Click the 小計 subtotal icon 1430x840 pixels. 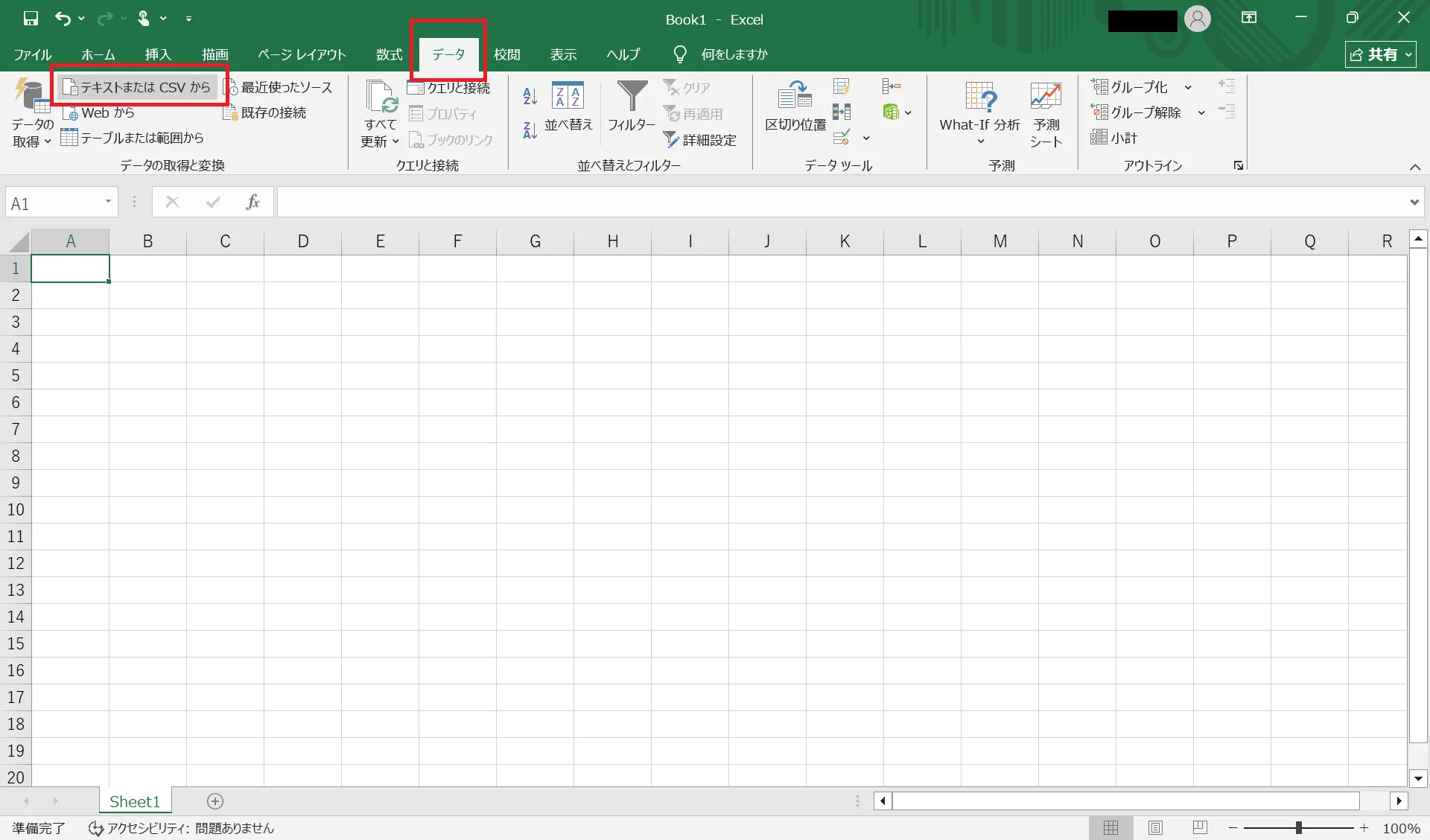[x=1114, y=138]
